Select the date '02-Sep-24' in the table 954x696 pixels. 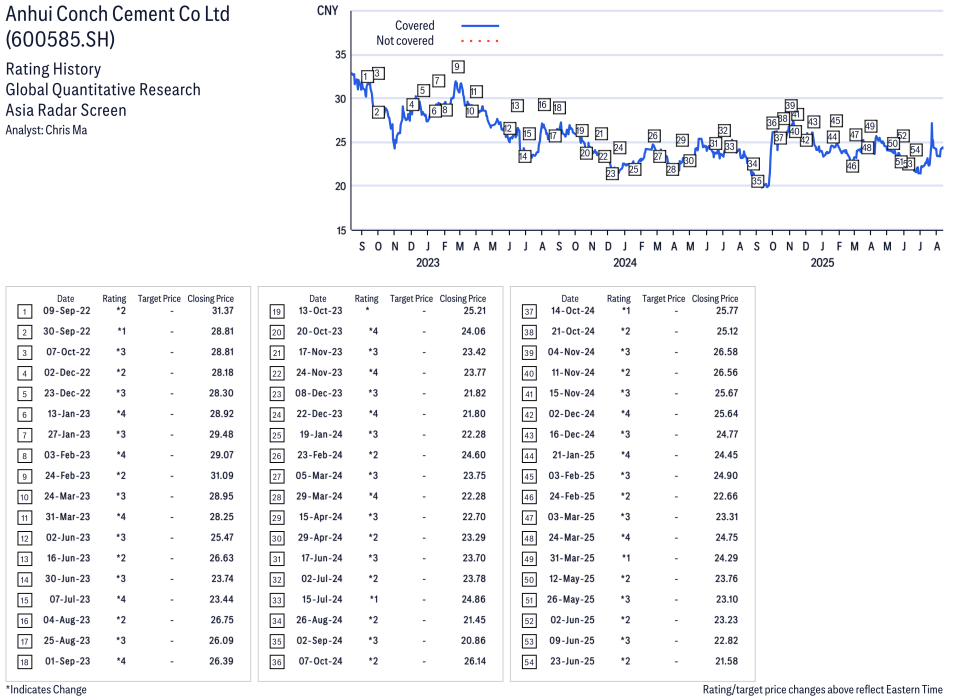(x=319, y=641)
